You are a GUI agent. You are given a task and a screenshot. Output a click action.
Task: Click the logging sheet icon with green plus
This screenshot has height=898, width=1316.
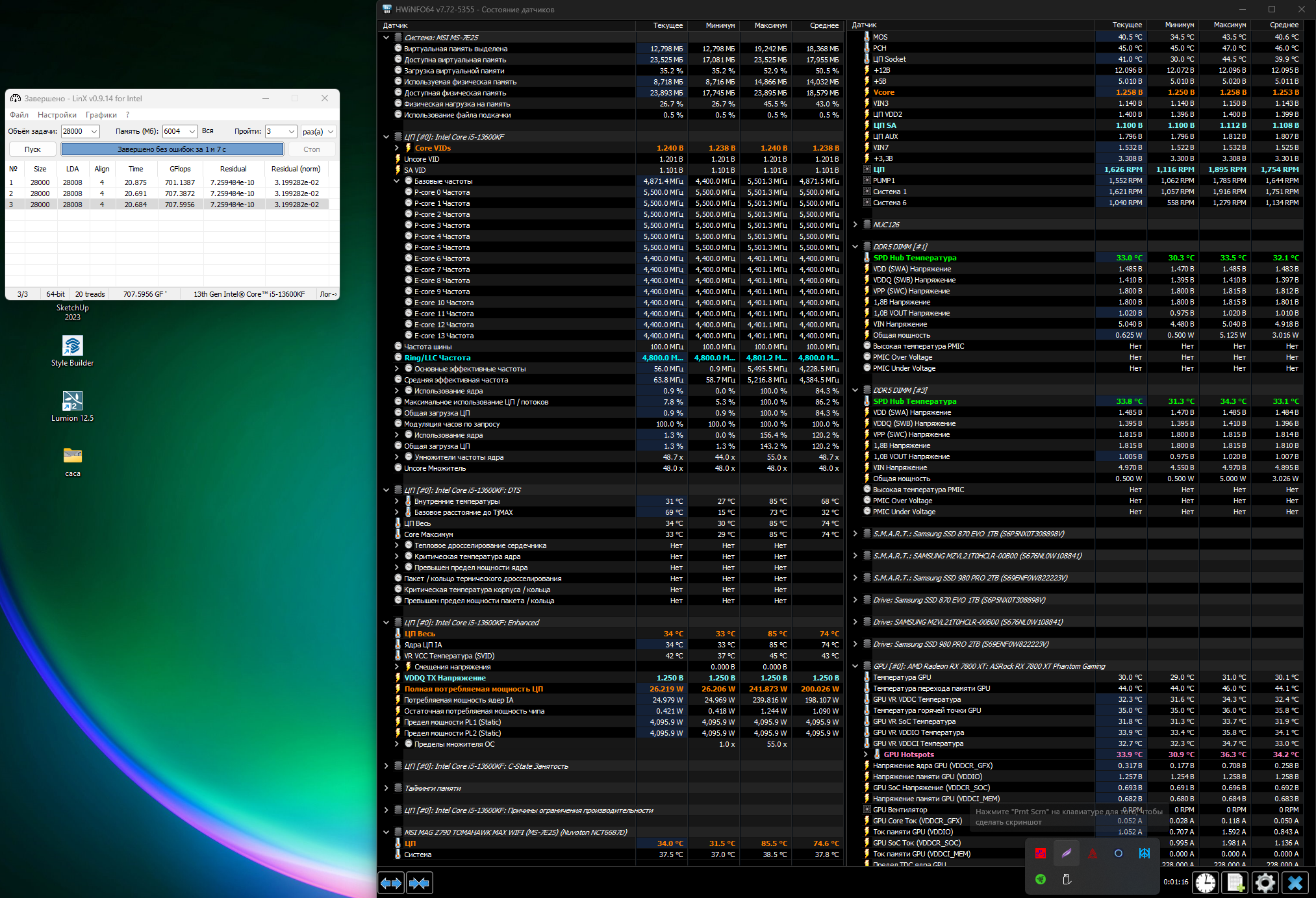(1235, 883)
